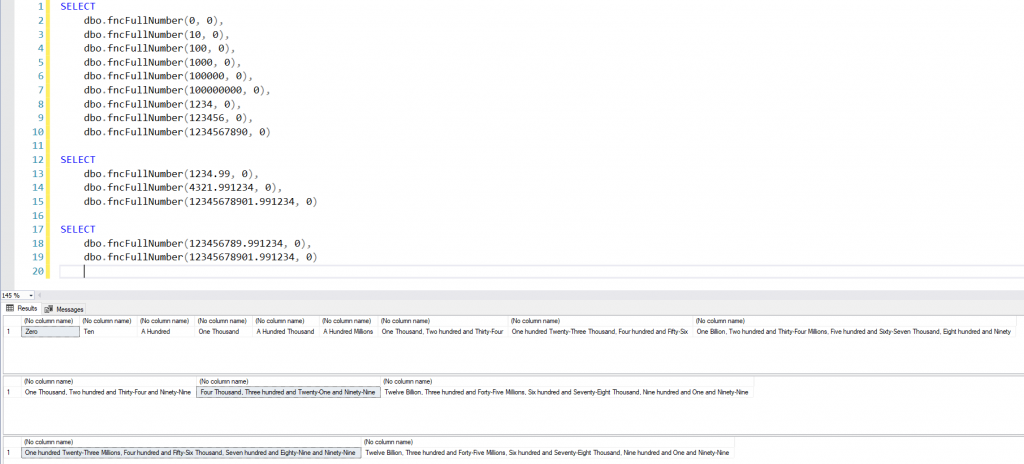Image resolution: width=1024 pixels, height=464 pixels.
Task: Click line number 20 in the editor margin
Action: pos(37,271)
